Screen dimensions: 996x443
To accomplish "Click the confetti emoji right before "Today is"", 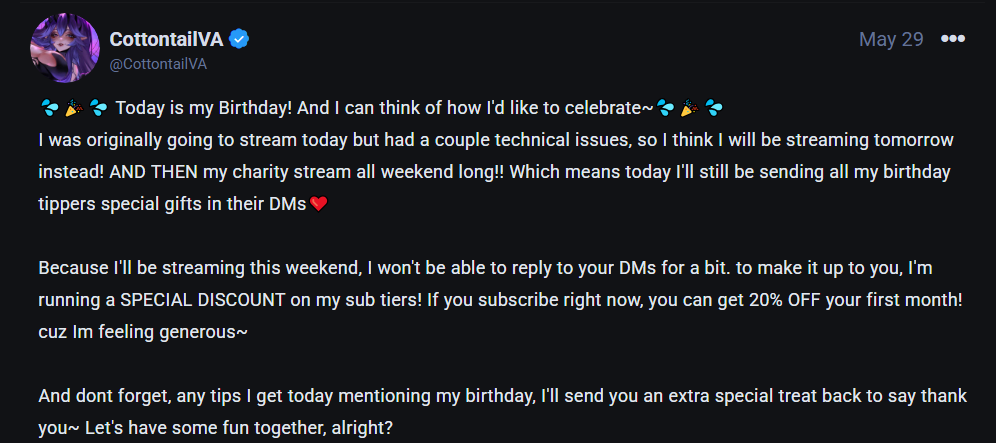I will point(98,108).
